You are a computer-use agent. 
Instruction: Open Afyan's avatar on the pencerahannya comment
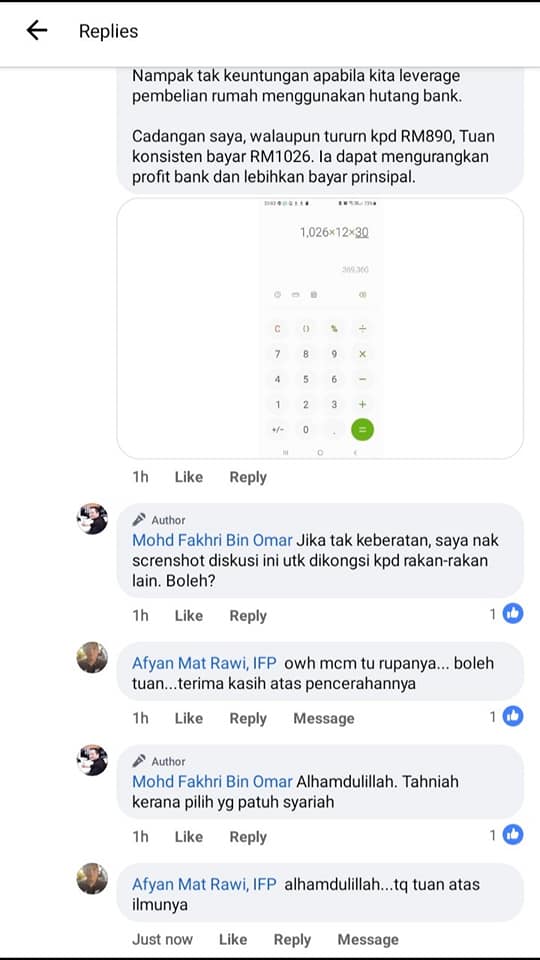tap(92, 658)
